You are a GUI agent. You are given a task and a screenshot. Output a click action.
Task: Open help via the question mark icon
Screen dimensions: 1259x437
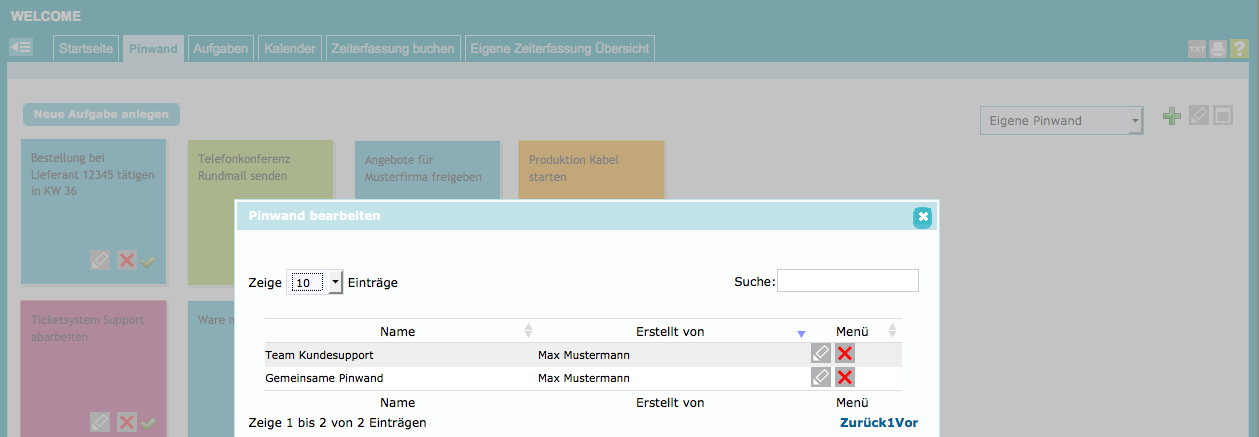[x=1239, y=49]
